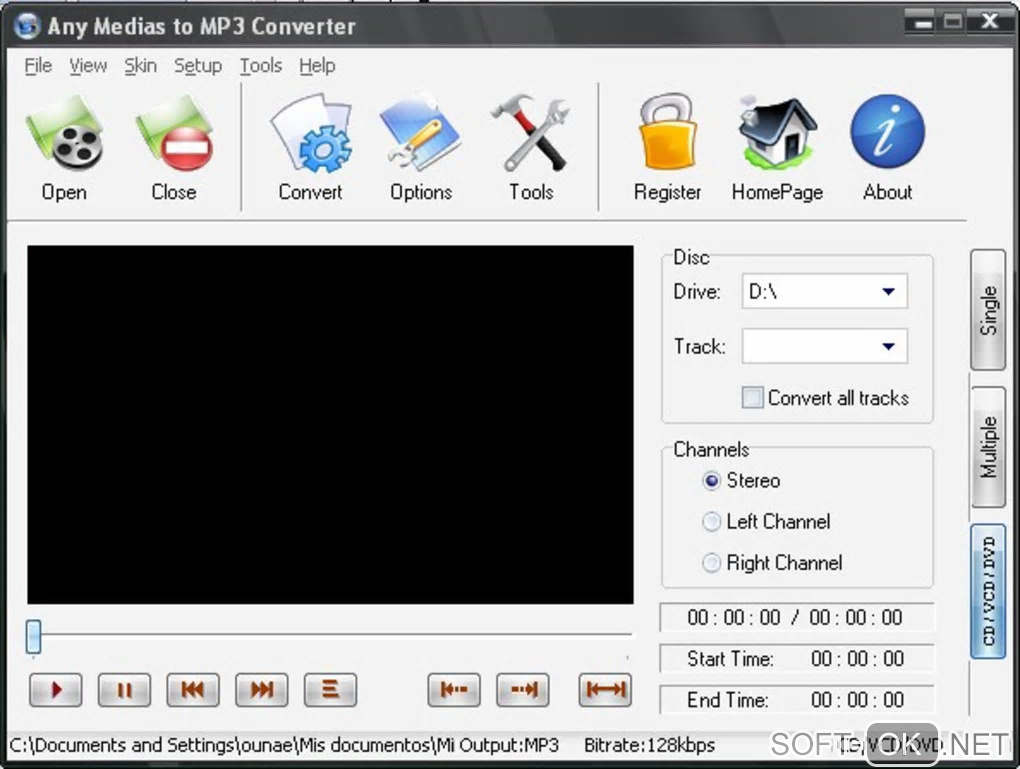Click the select full range button
The width and height of the screenshot is (1020, 769).
coord(605,690)
